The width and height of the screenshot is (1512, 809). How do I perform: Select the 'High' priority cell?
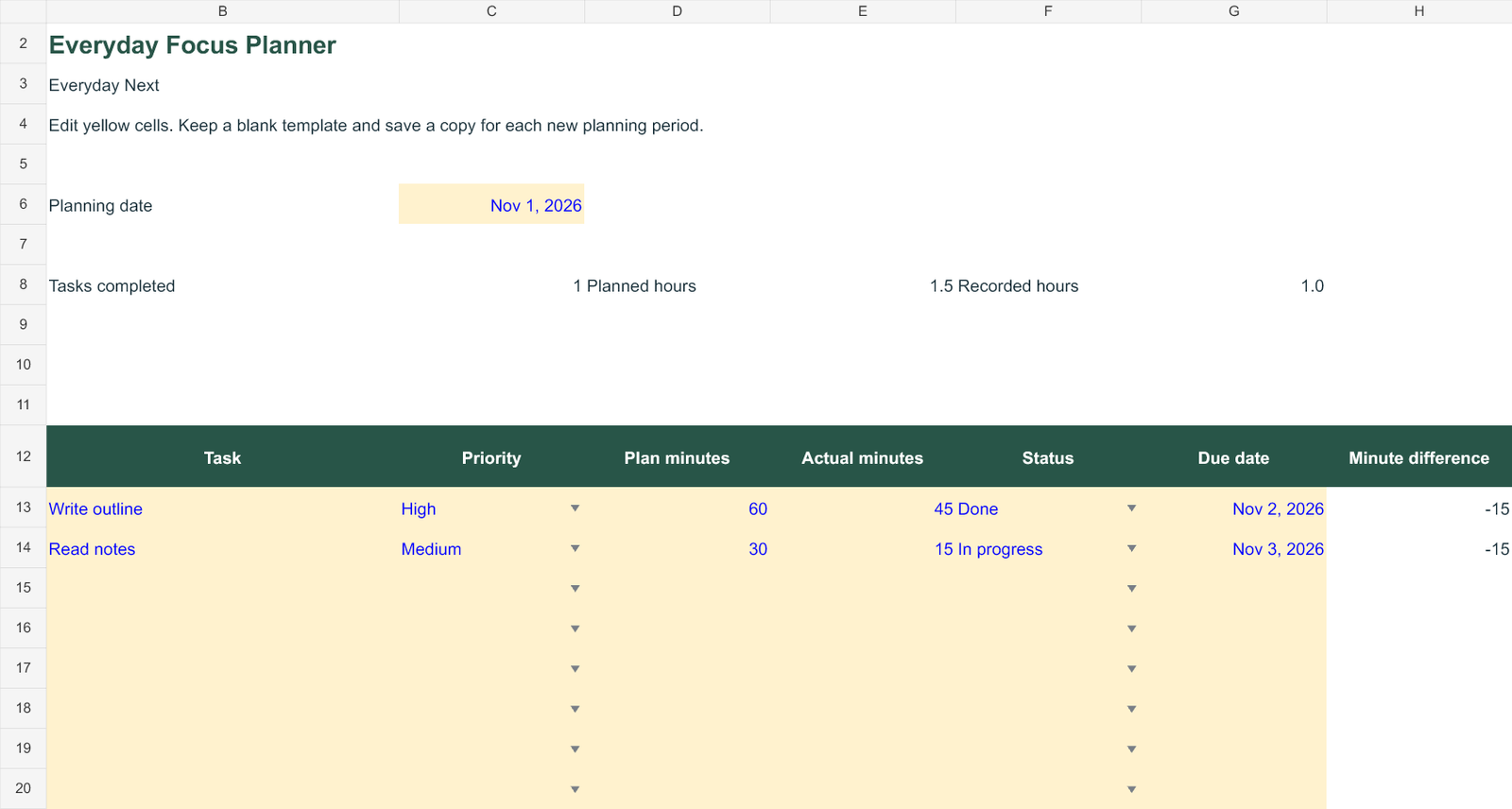(491, 508)
